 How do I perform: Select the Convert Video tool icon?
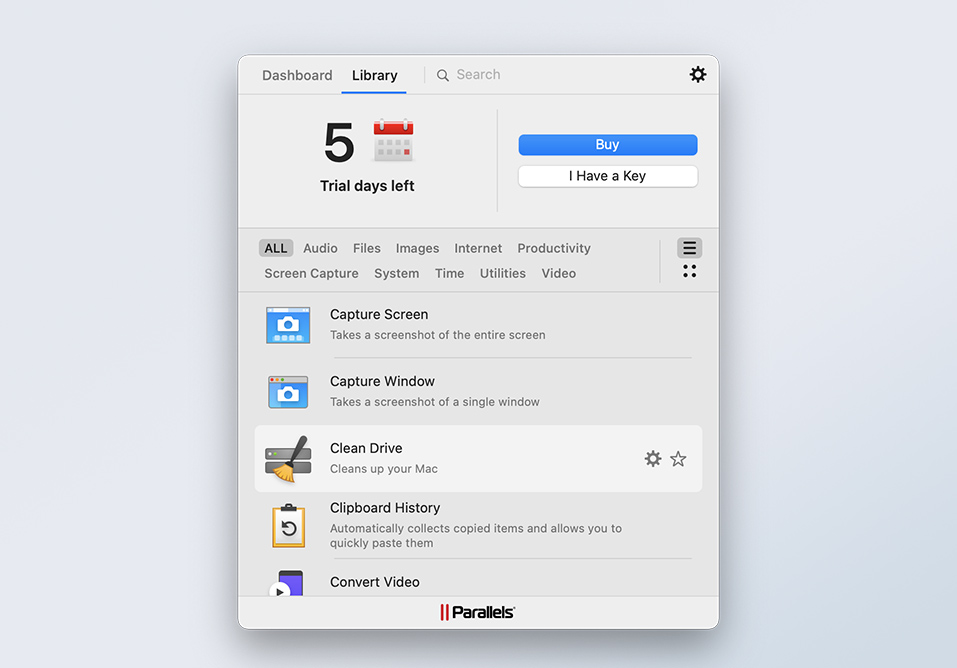pos(288,588)
